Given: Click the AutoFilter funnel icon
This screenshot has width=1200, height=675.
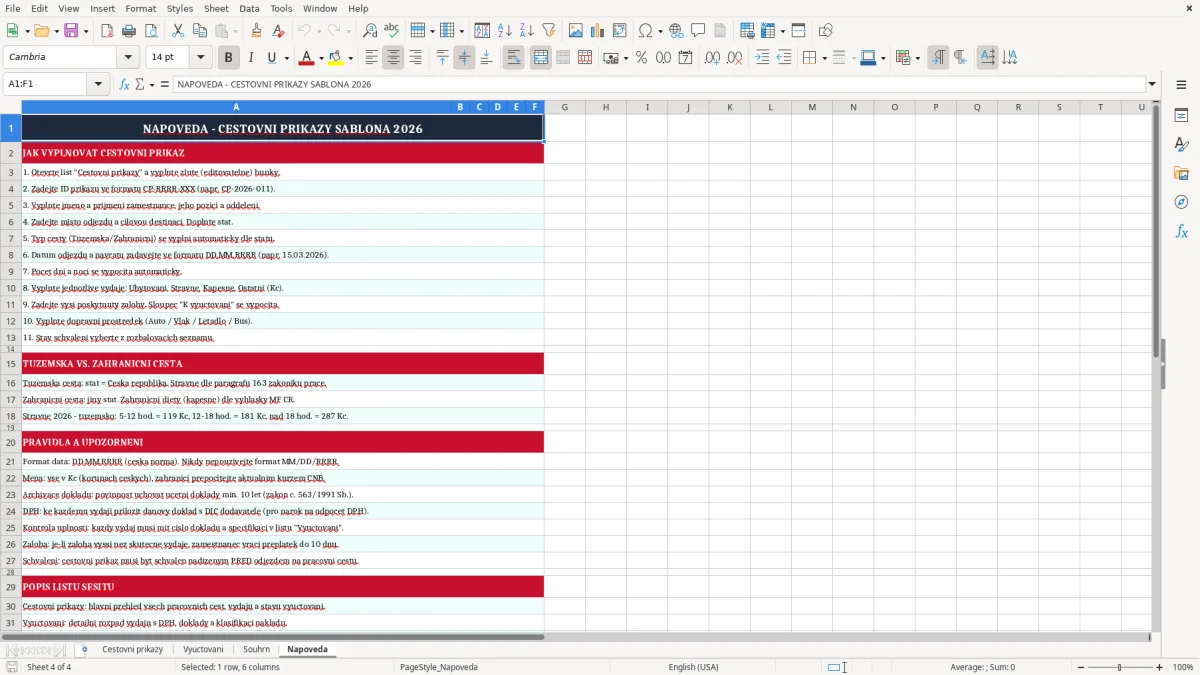Looking at the screenshot, I should click(x=549, y=31).
